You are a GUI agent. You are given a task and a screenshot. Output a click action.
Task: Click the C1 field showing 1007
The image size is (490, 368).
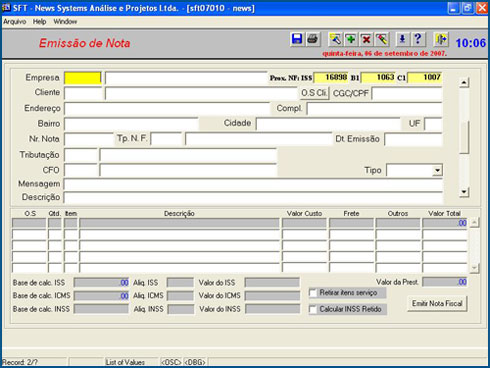tap(425, 77)
